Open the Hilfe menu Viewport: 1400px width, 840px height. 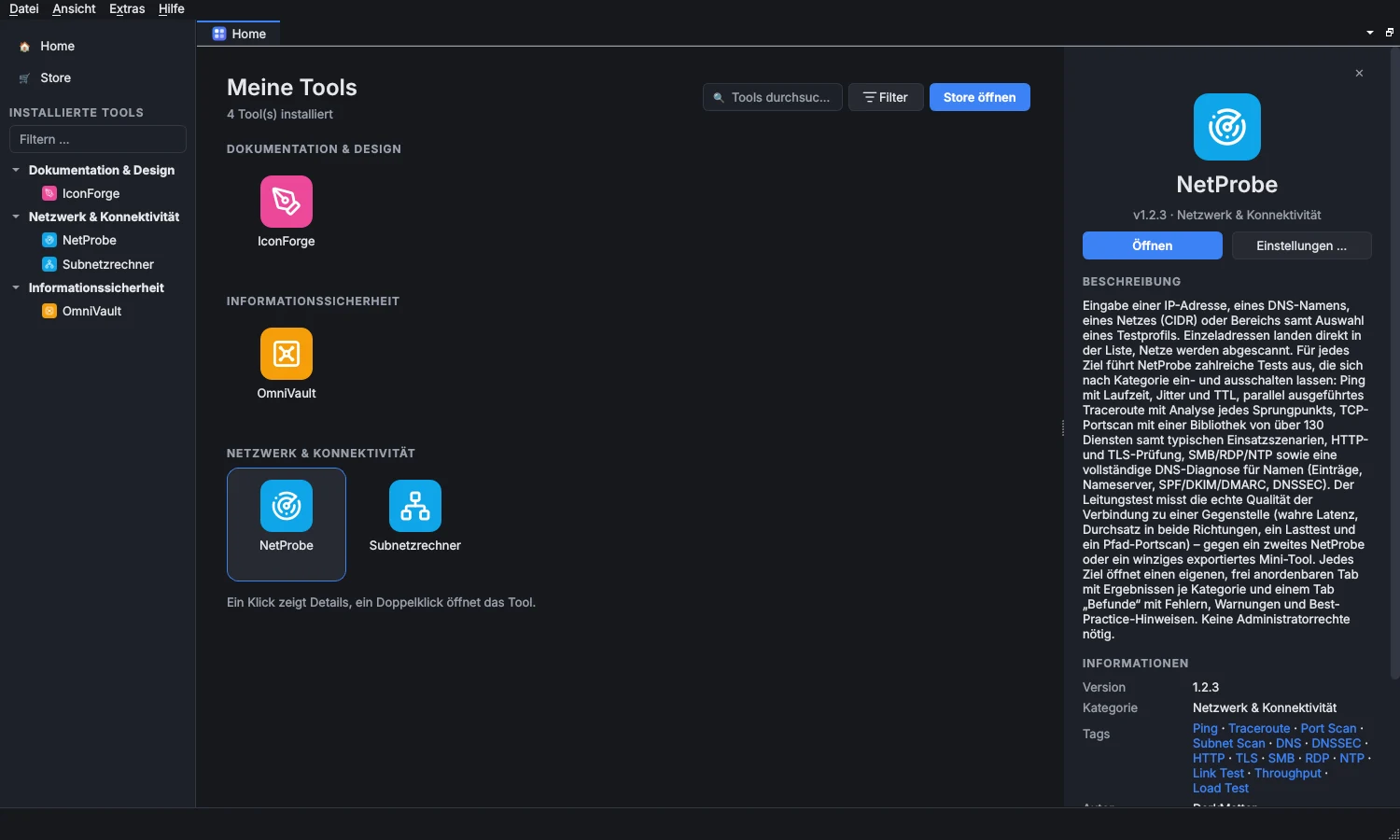[x=172, y=8]
